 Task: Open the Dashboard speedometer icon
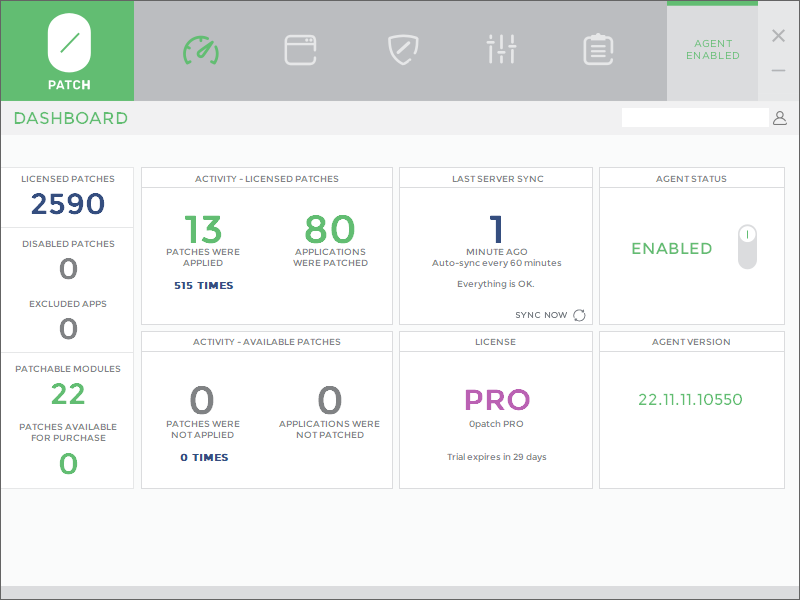click(x=201, y=50)
